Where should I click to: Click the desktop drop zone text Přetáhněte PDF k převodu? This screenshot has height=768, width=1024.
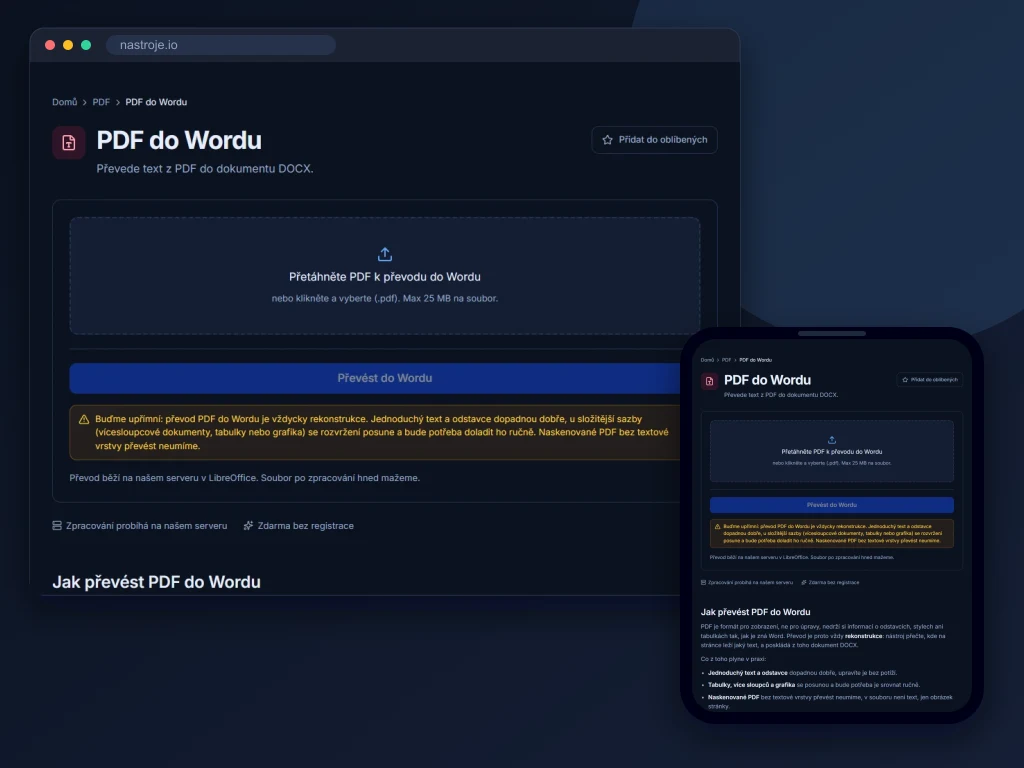click(x=385, y=277)
